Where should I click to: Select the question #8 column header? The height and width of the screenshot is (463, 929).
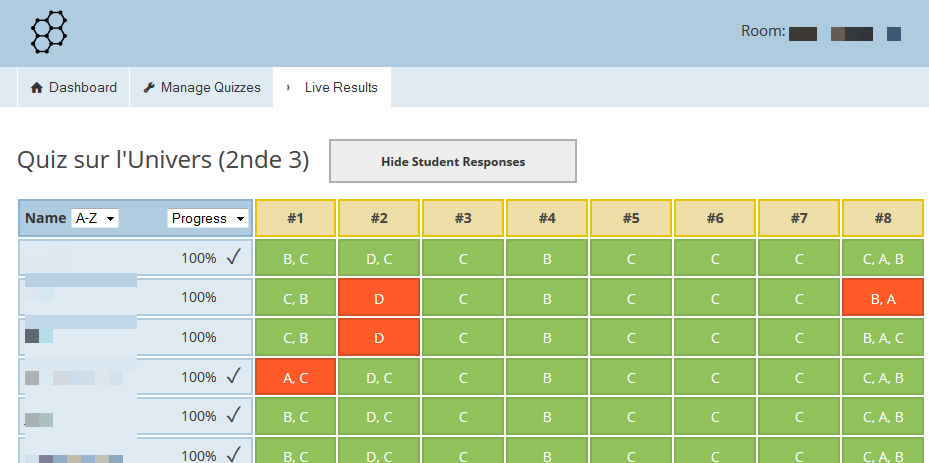[883, 218]
